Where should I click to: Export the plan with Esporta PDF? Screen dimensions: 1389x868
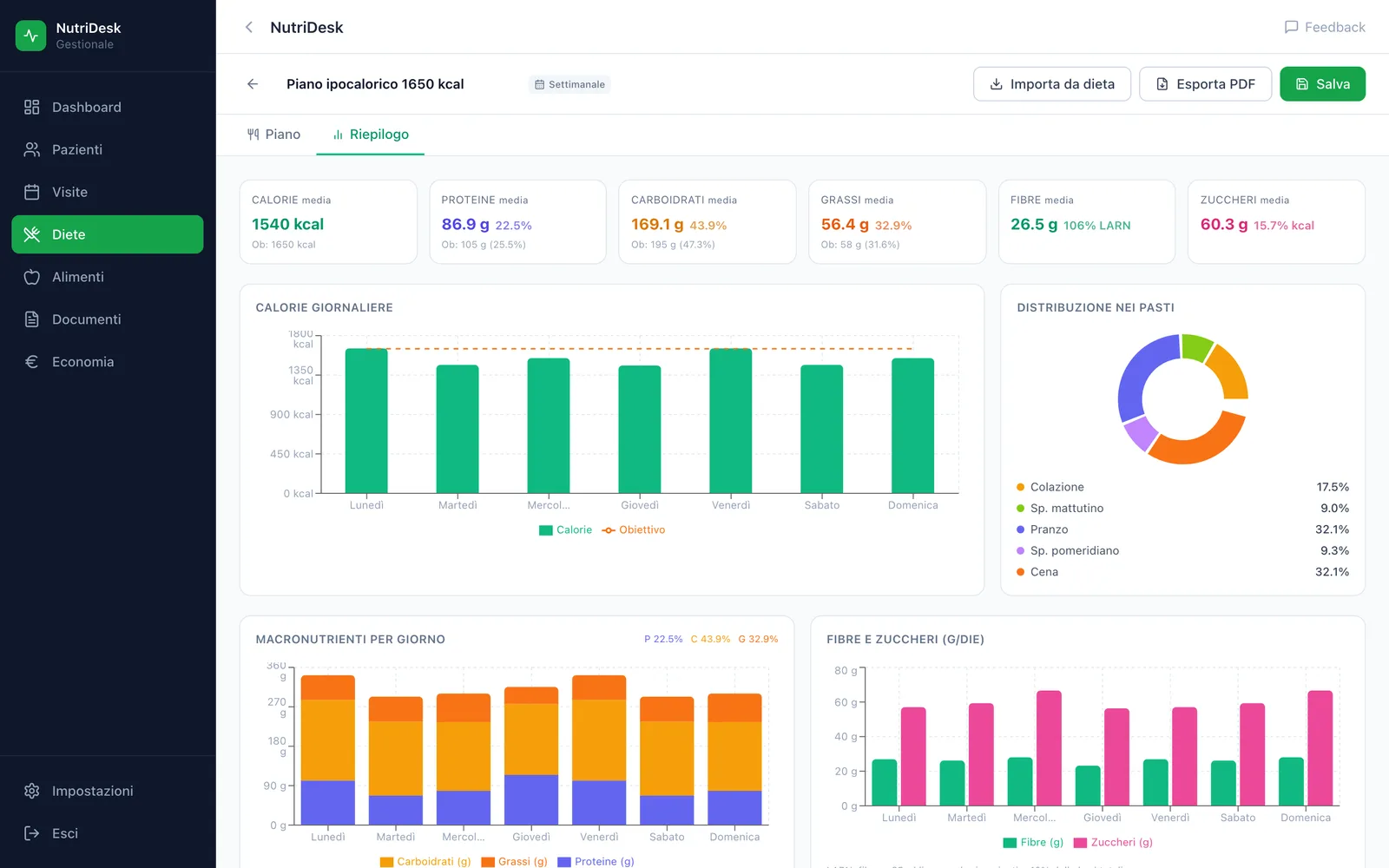click(x=1206, y=84)
